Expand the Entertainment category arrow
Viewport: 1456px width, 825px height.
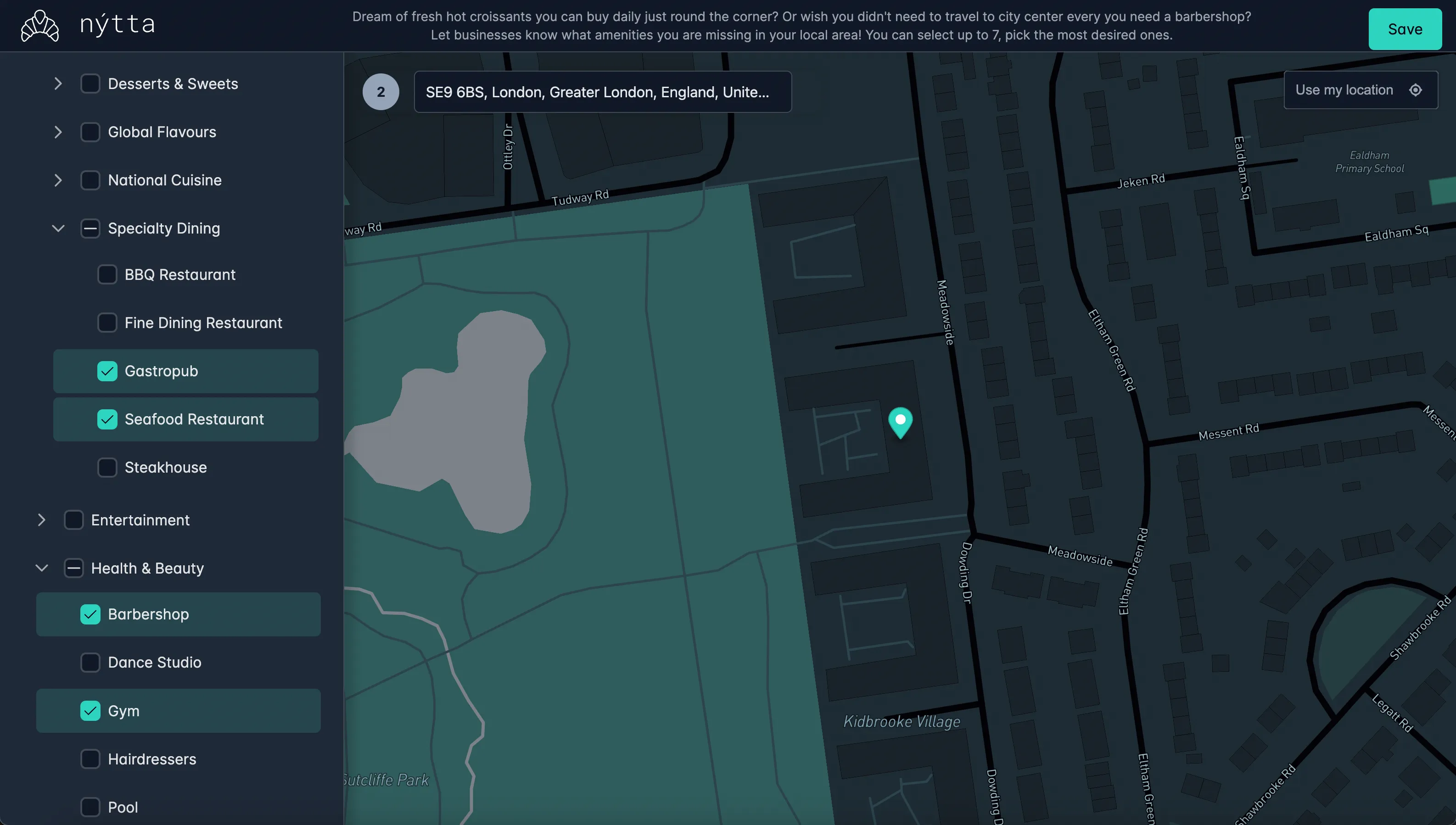click(41, 519)
